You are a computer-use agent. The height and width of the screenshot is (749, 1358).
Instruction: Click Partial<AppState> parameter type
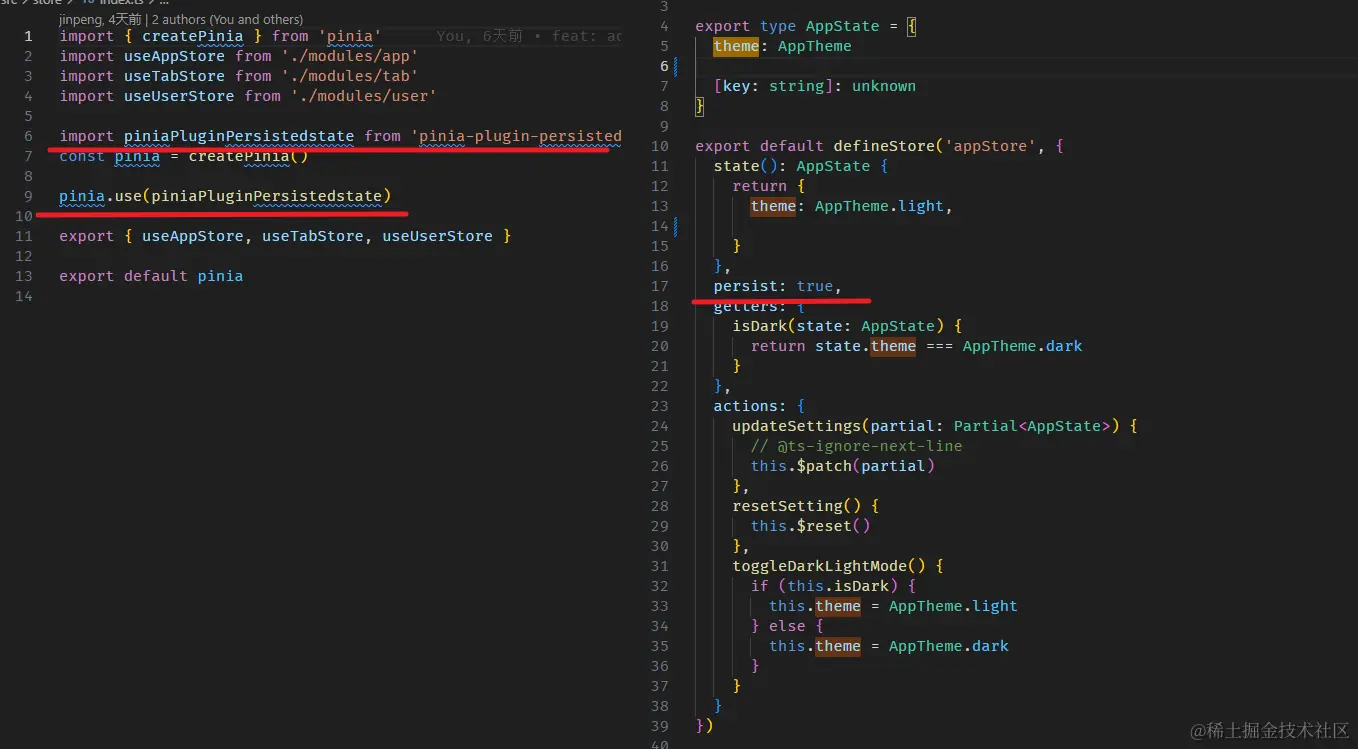[x=1032, y=426]
